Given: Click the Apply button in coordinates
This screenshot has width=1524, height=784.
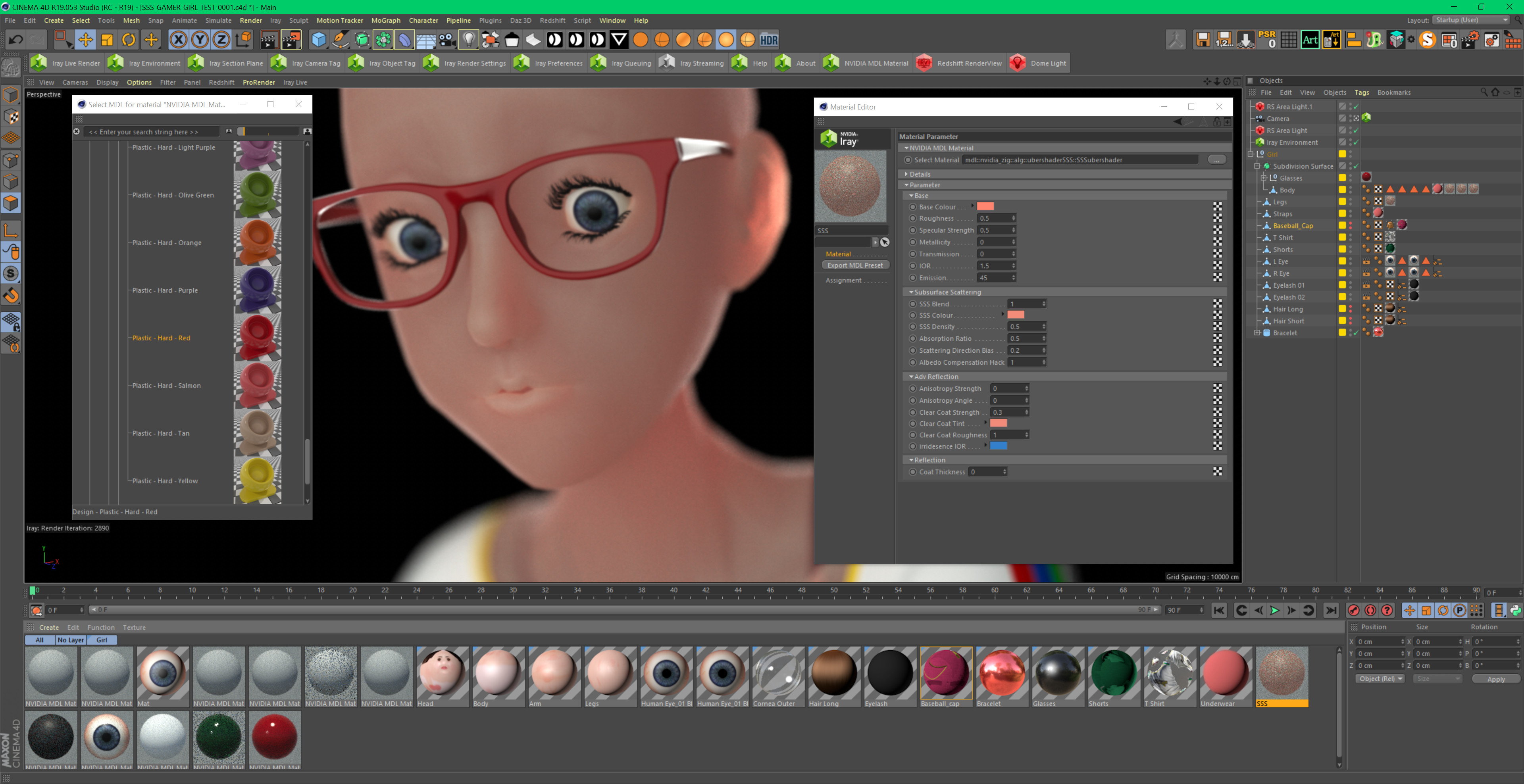Looking at the screenshot, I should (1495, 679).
